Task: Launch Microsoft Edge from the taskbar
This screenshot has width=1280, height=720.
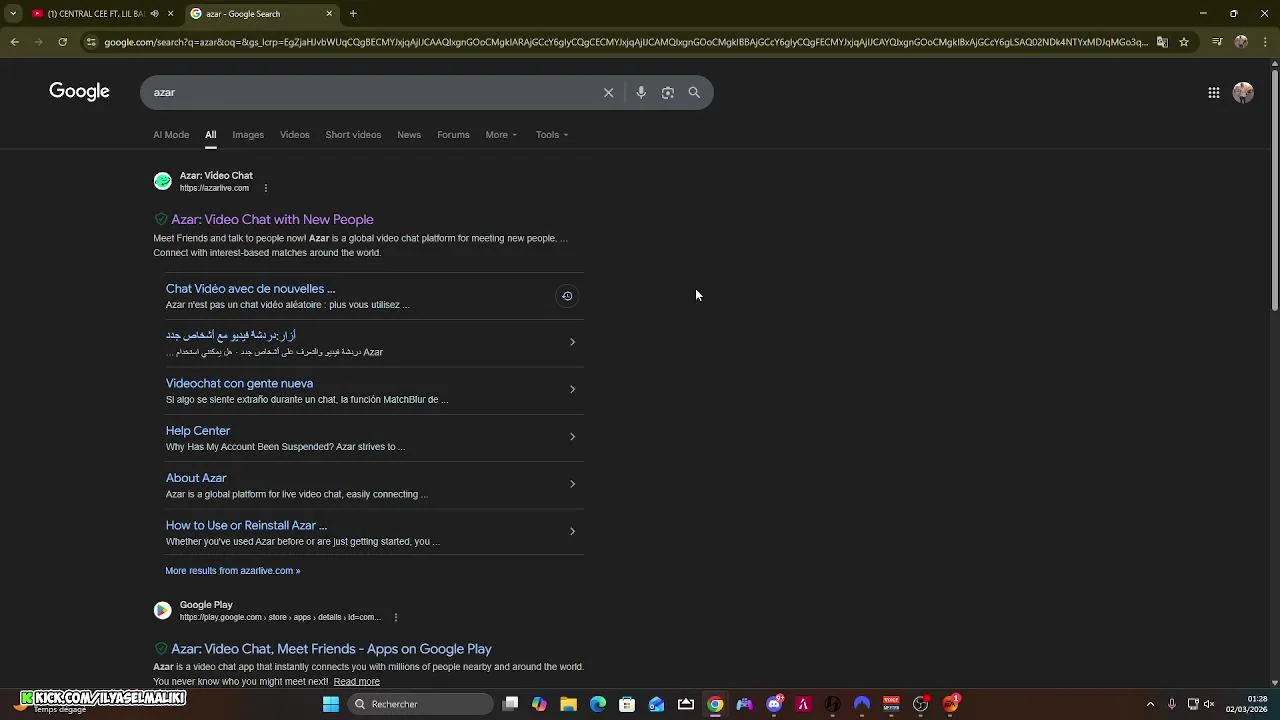Action: point(598,704)
